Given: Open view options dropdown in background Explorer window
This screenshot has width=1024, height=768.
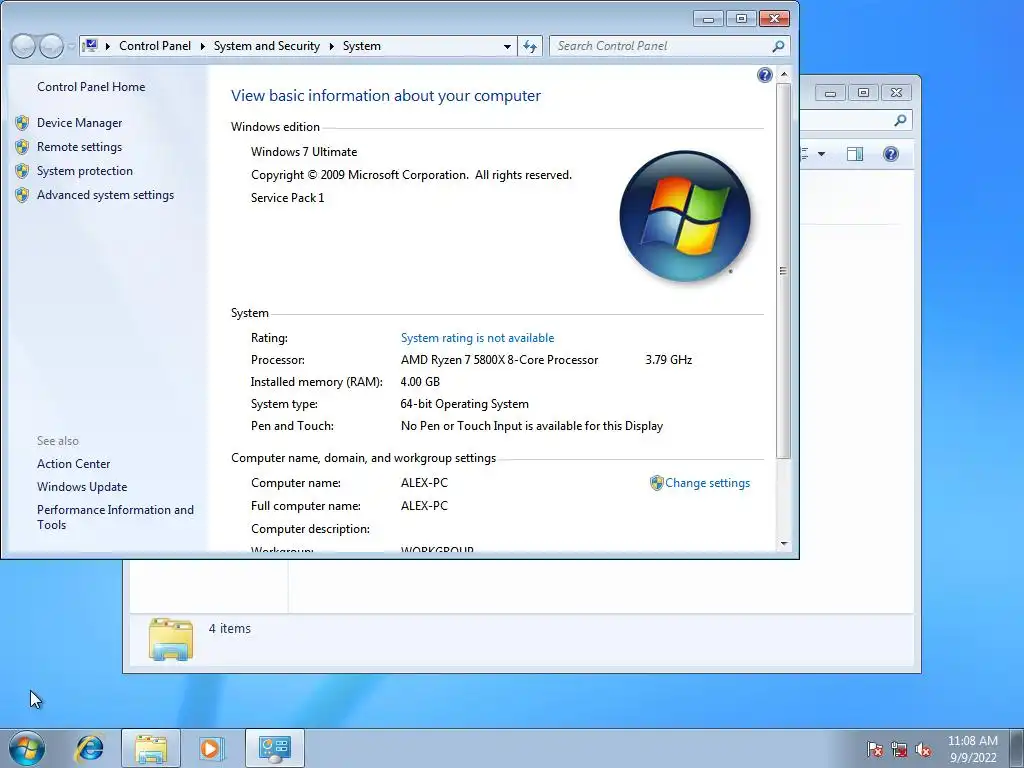Looking at the screenshot, I should 821,154.
